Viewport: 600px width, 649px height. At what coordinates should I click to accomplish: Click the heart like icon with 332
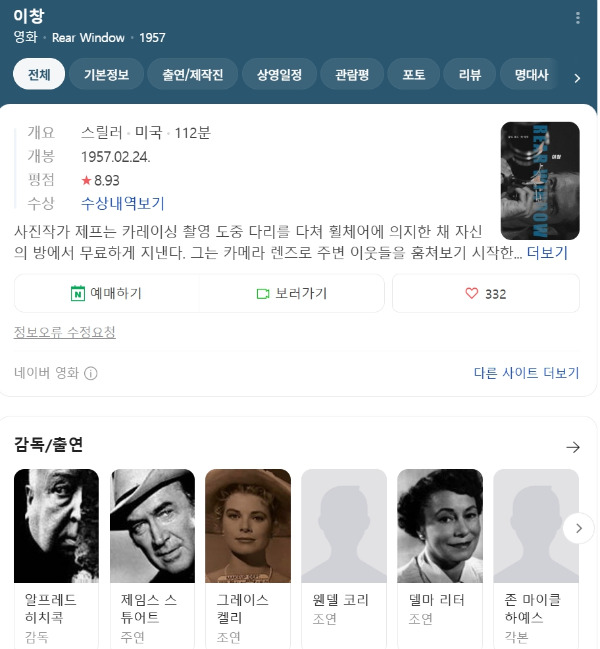pyautogui.click(x=485, y=293)
